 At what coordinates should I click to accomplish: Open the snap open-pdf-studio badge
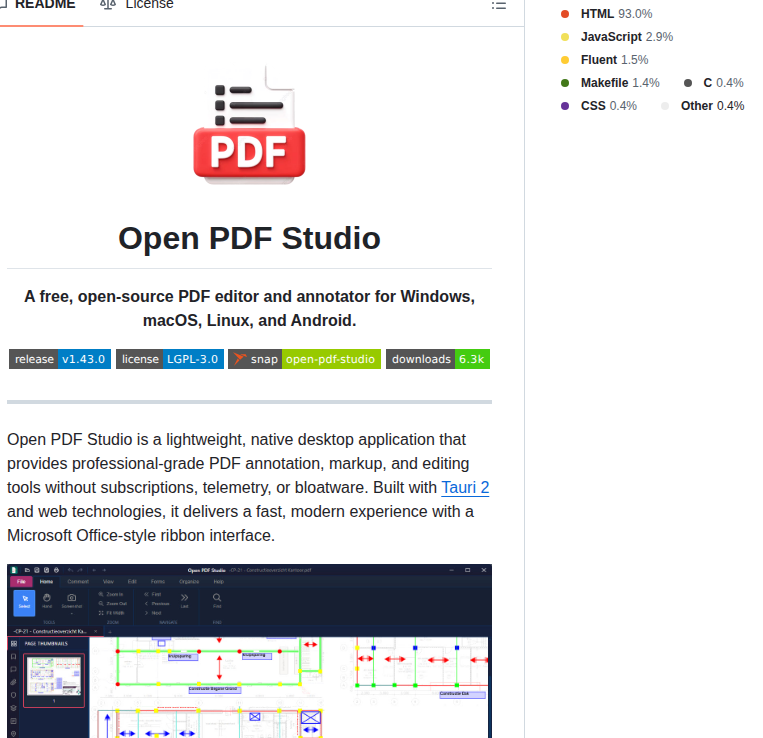pyautogui.click(x=305, y=359)
